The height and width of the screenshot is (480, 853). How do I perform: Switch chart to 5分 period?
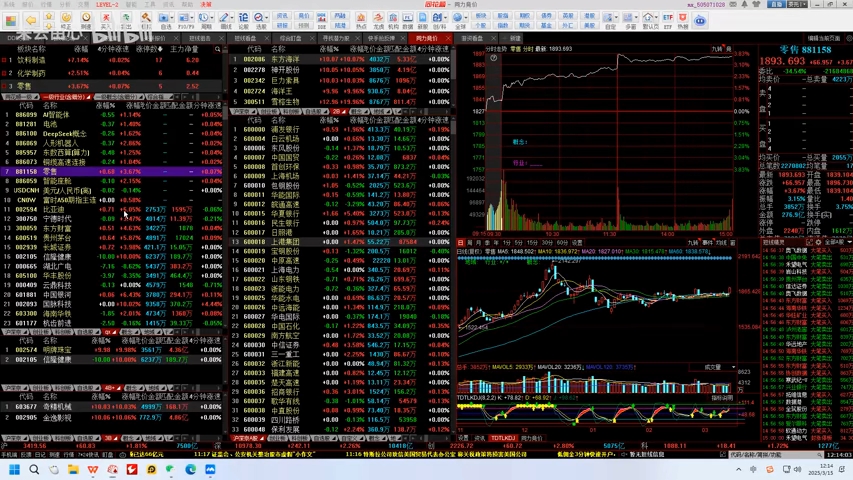click(x=518, y=242)
